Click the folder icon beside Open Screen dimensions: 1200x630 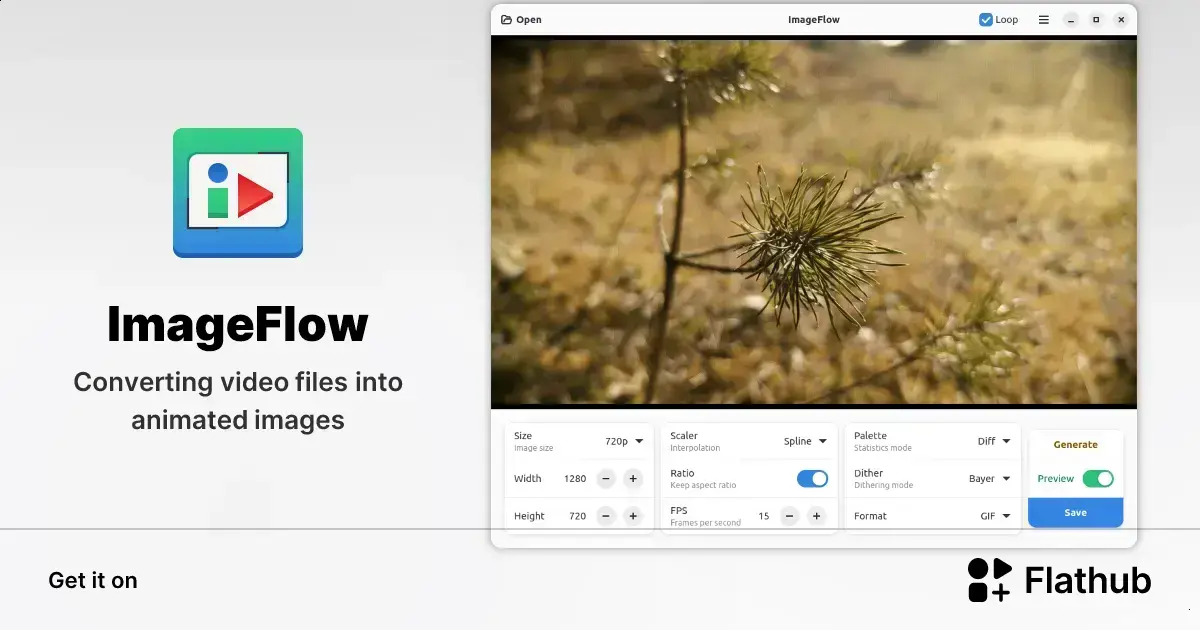coord(506,20)
